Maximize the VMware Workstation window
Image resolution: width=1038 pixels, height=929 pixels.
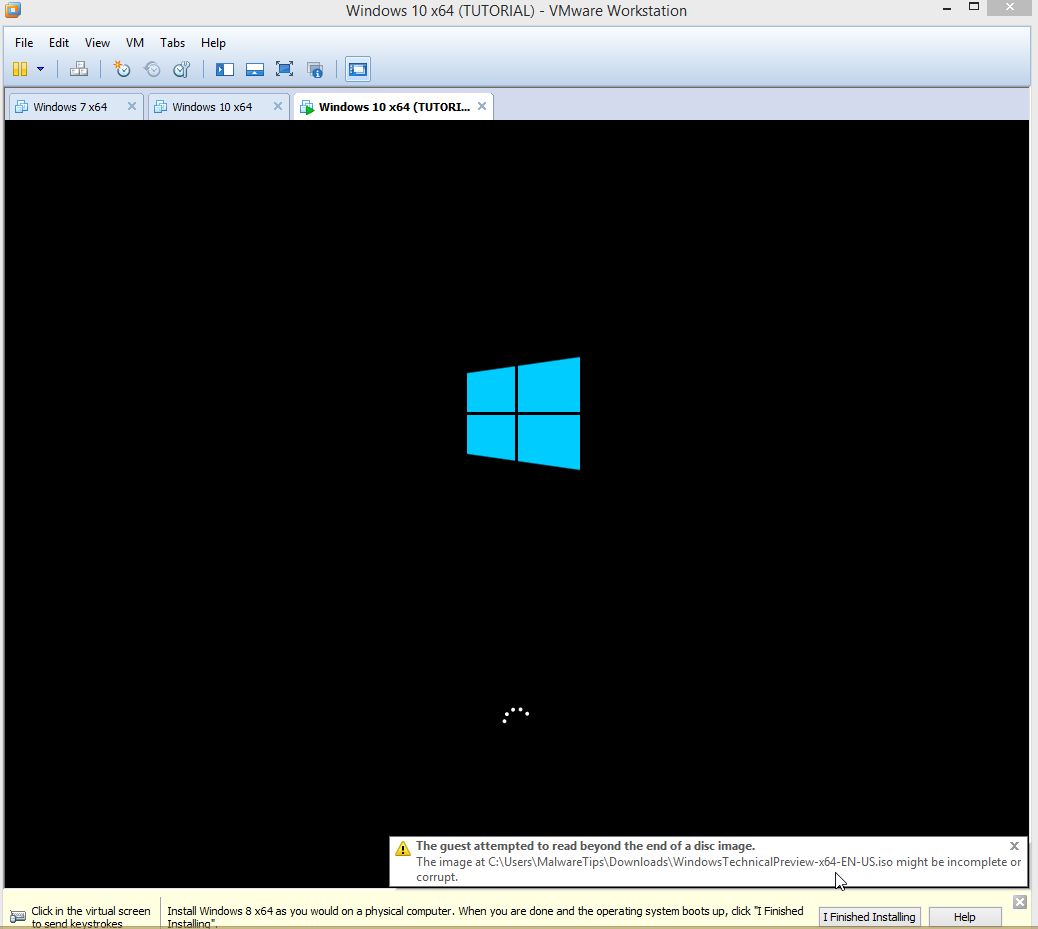pos(974,7)
